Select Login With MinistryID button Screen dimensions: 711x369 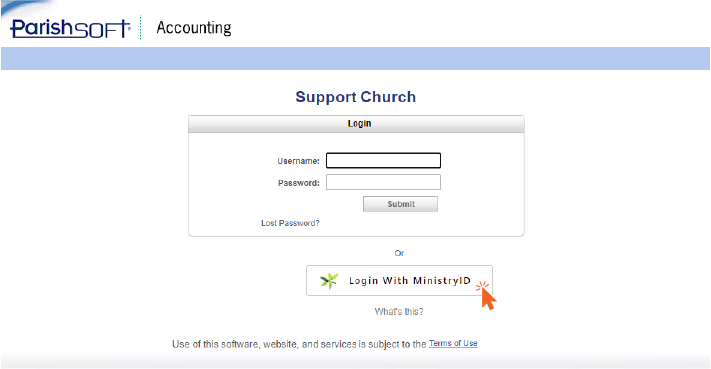[399, 281]
